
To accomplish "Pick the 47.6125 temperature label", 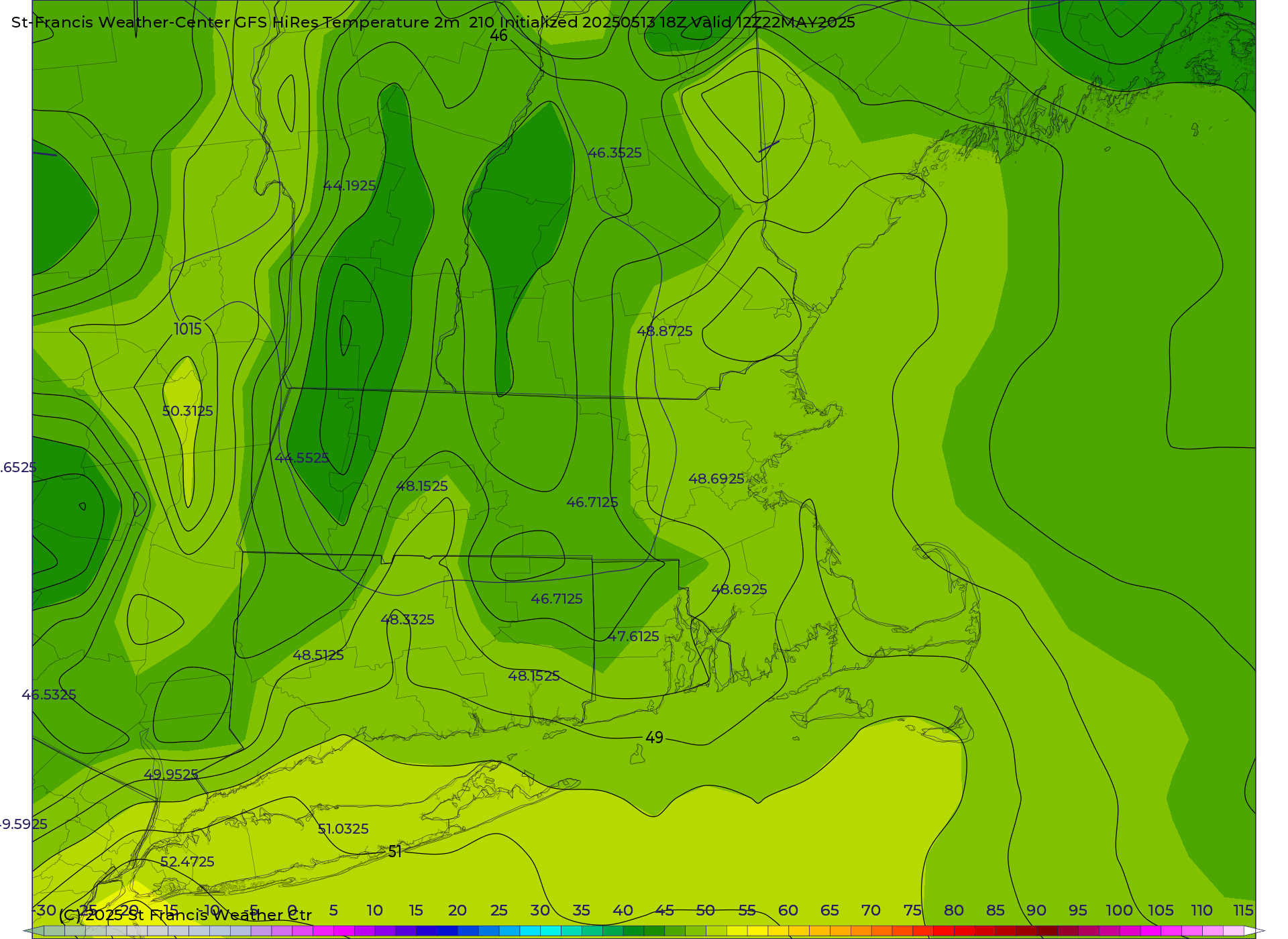I will pos(633,637).
